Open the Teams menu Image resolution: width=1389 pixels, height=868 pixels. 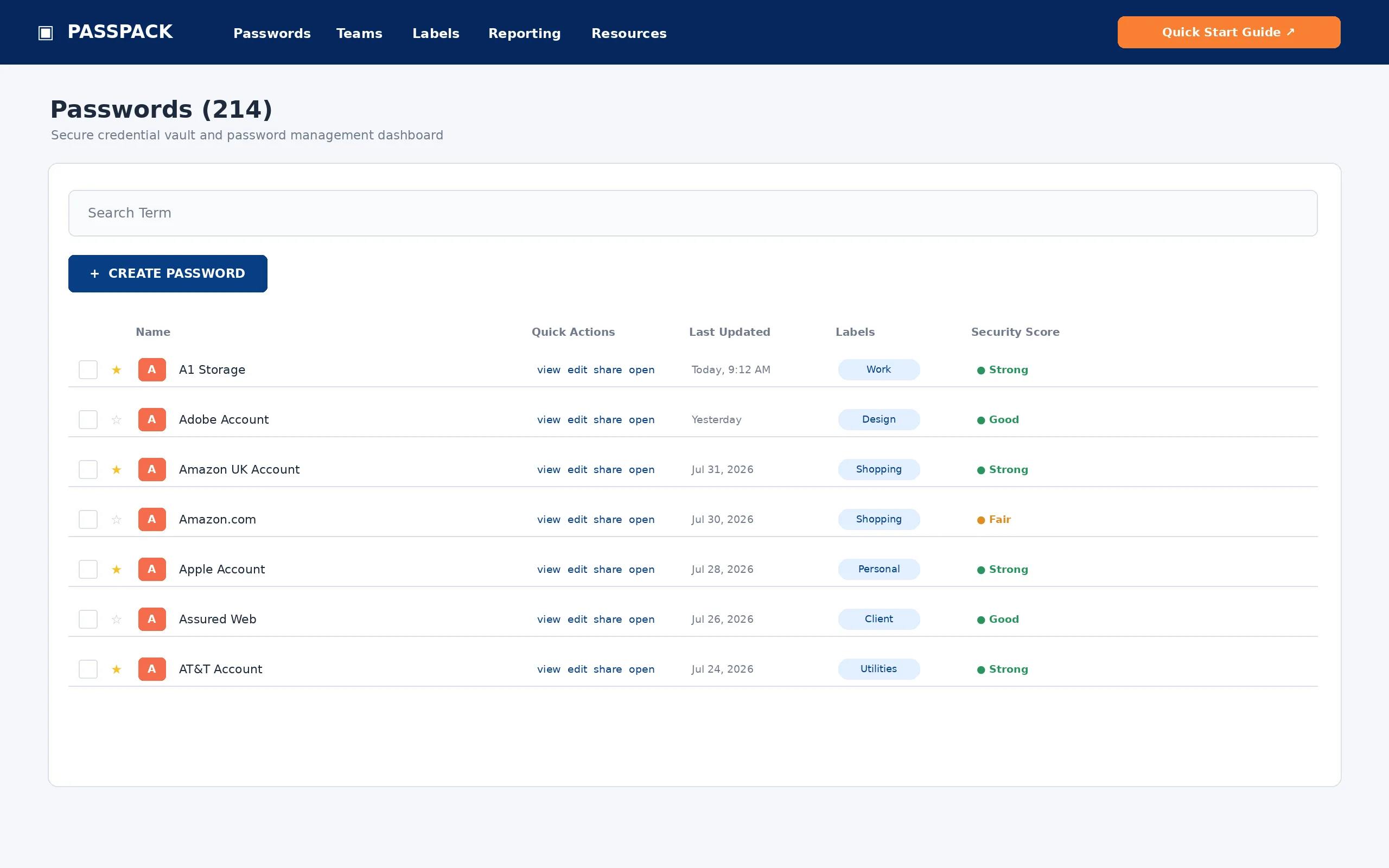[x=359, y=33]
